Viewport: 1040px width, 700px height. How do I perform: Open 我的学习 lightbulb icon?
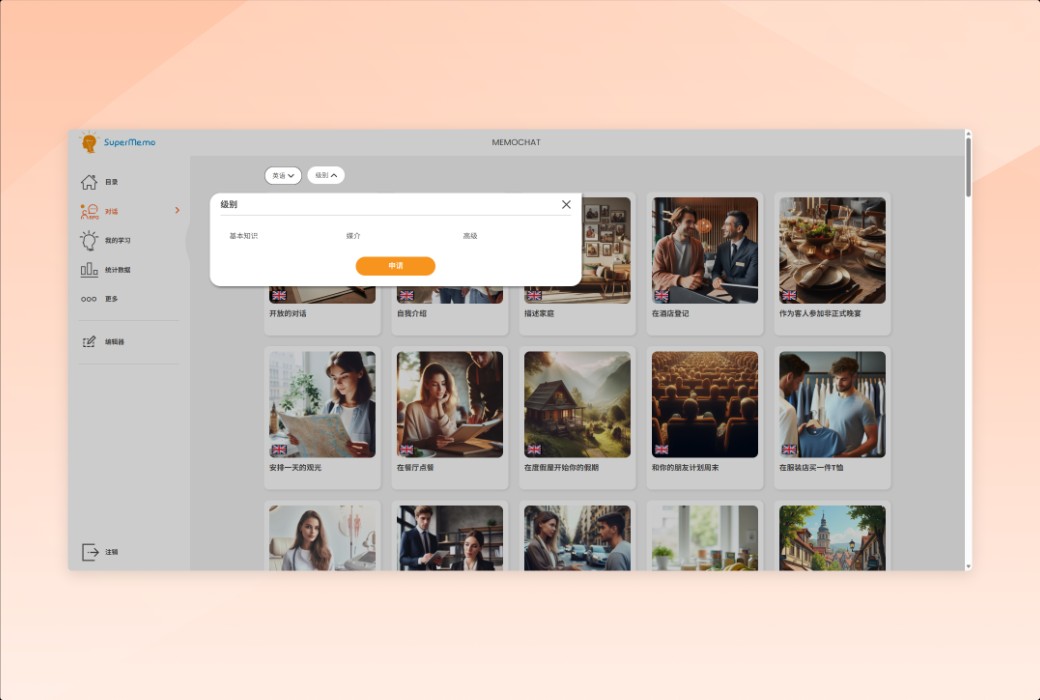[89, 240]
